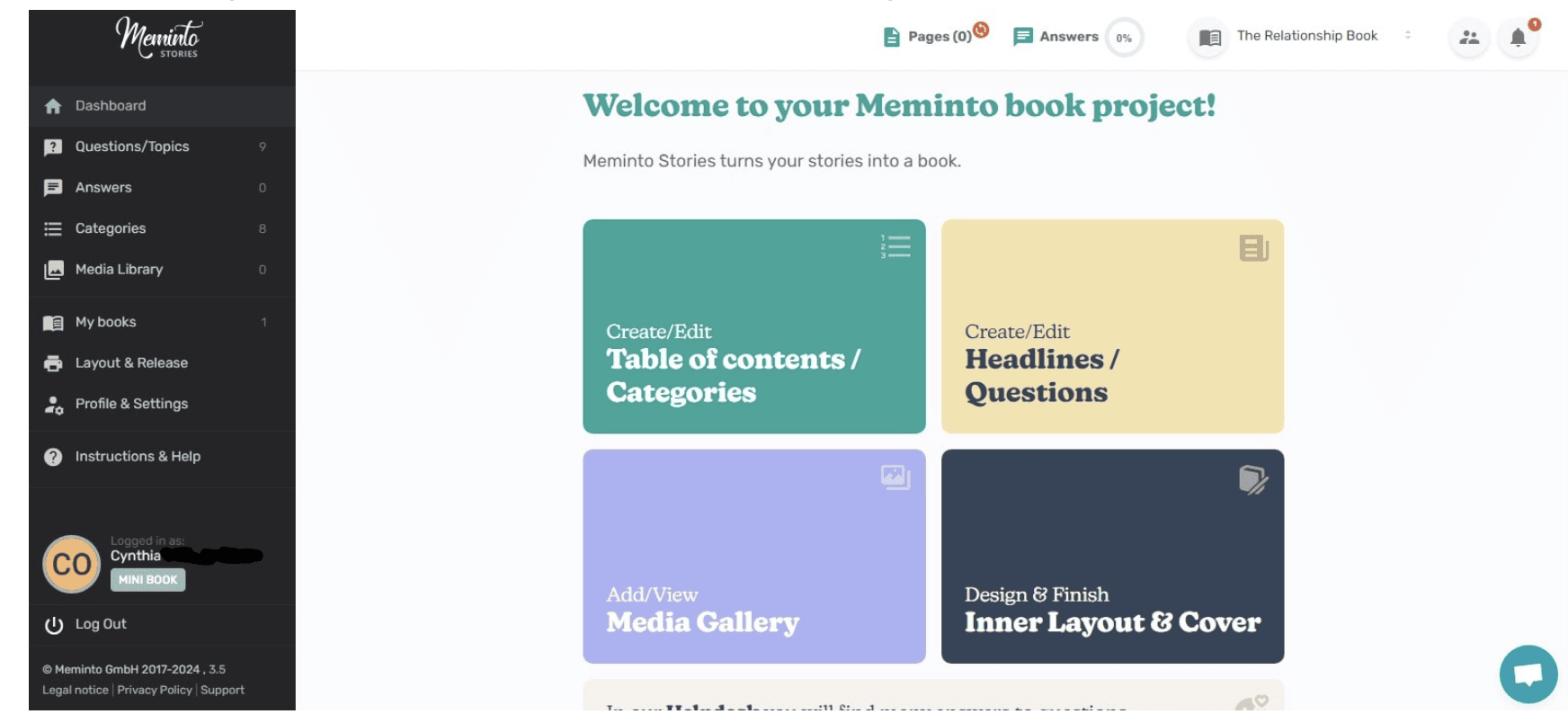Open Table of contents / Categories card
1568x723 pixels.
click(753, 326)
